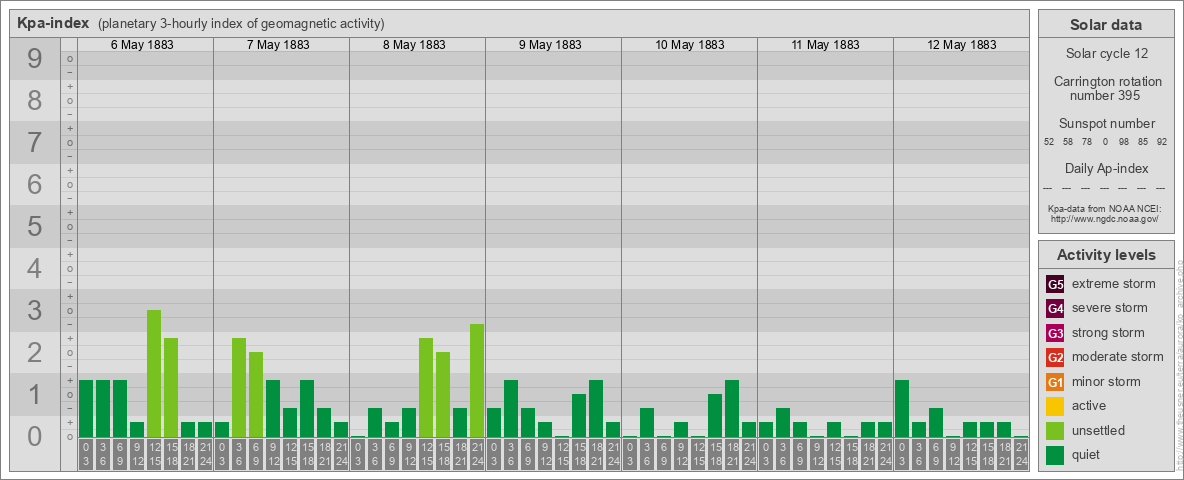Click the 12 May 0-3 dark green bar
The image size is (1184, 480).
902,408
